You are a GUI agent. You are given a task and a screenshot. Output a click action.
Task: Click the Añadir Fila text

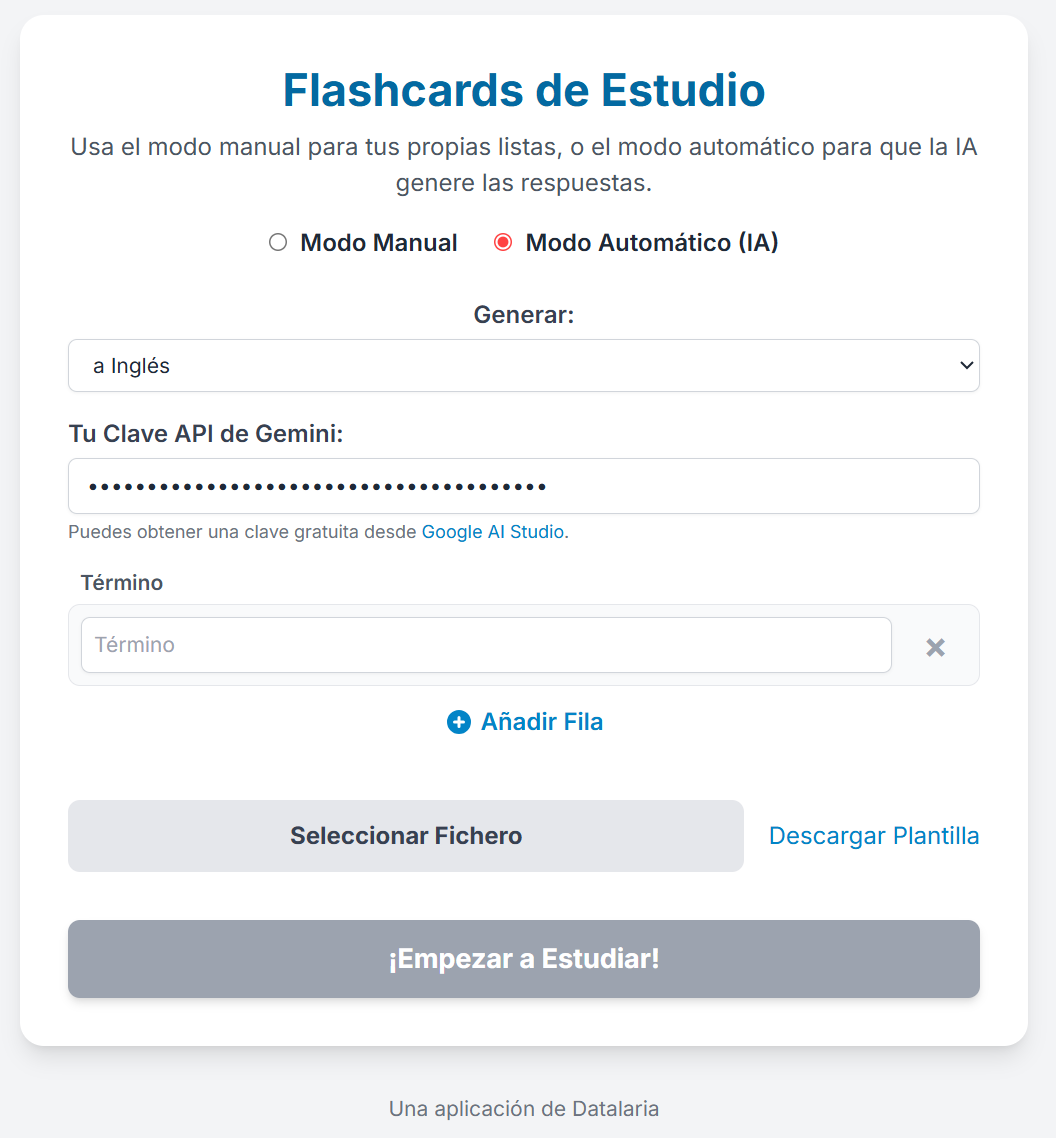[x=542, y=722]
